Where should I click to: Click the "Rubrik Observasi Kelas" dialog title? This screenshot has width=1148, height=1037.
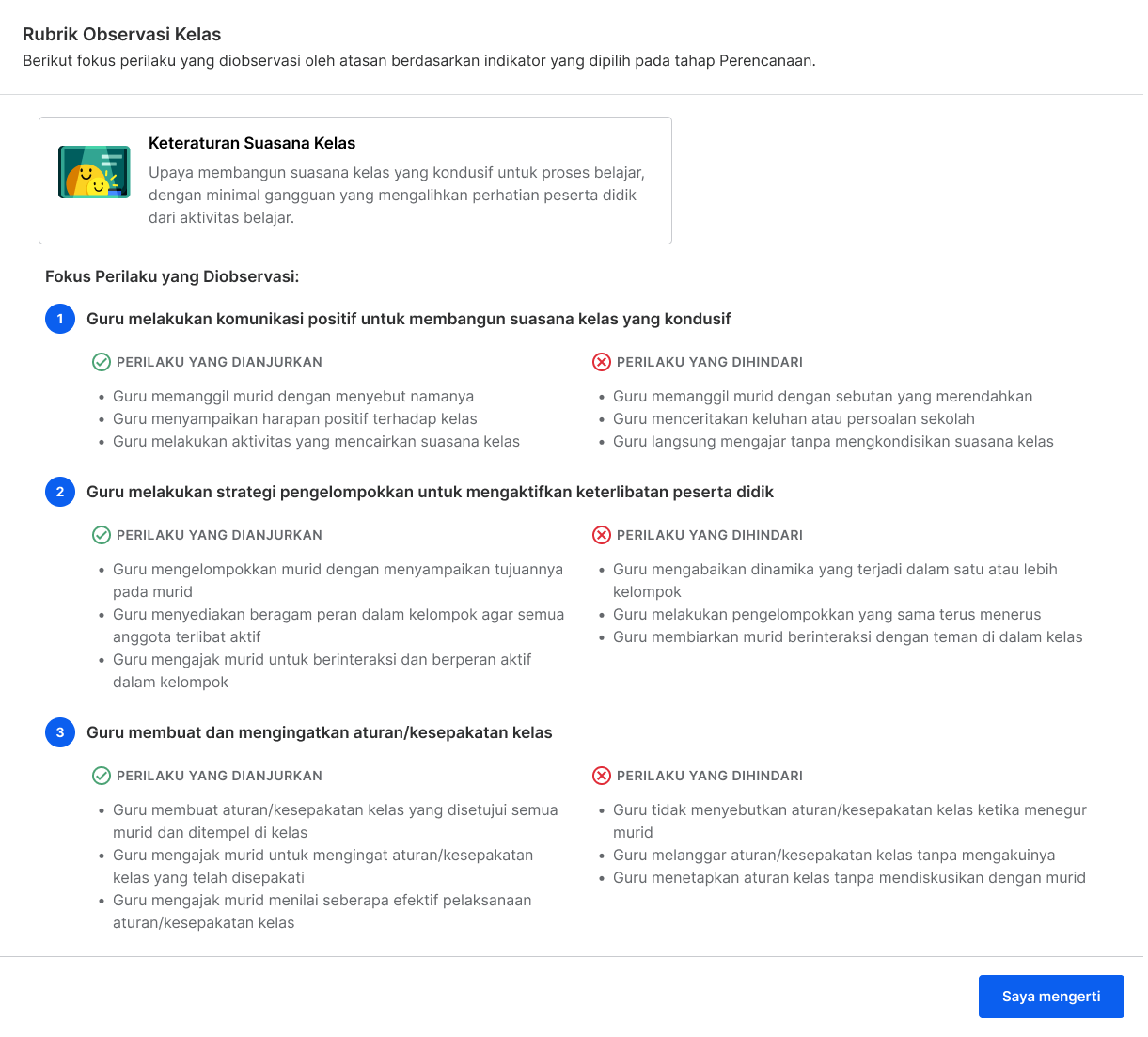pos(122,35)
